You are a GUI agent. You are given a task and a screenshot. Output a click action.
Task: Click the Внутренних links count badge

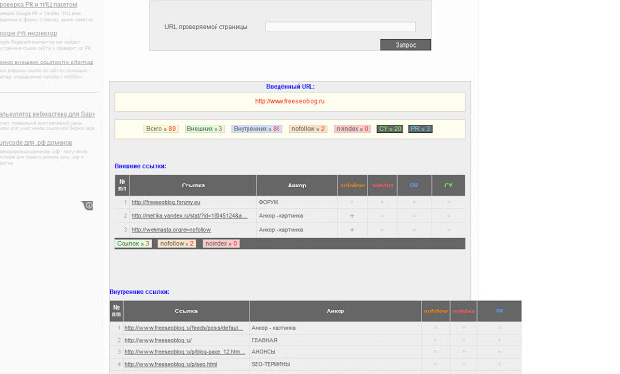[x=256, y=129]
